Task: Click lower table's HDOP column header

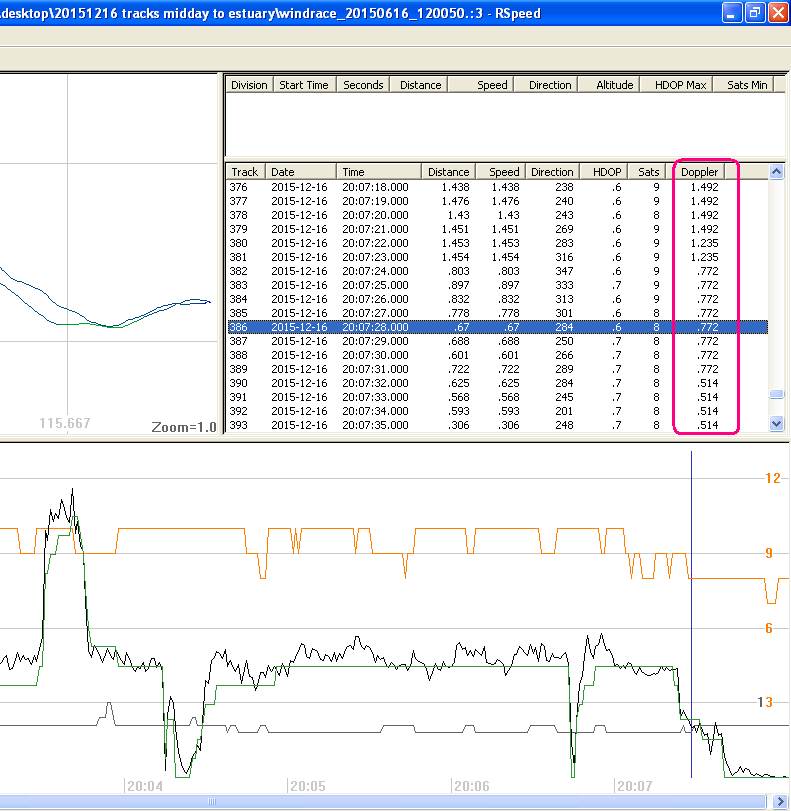Action: click(607, 172)
